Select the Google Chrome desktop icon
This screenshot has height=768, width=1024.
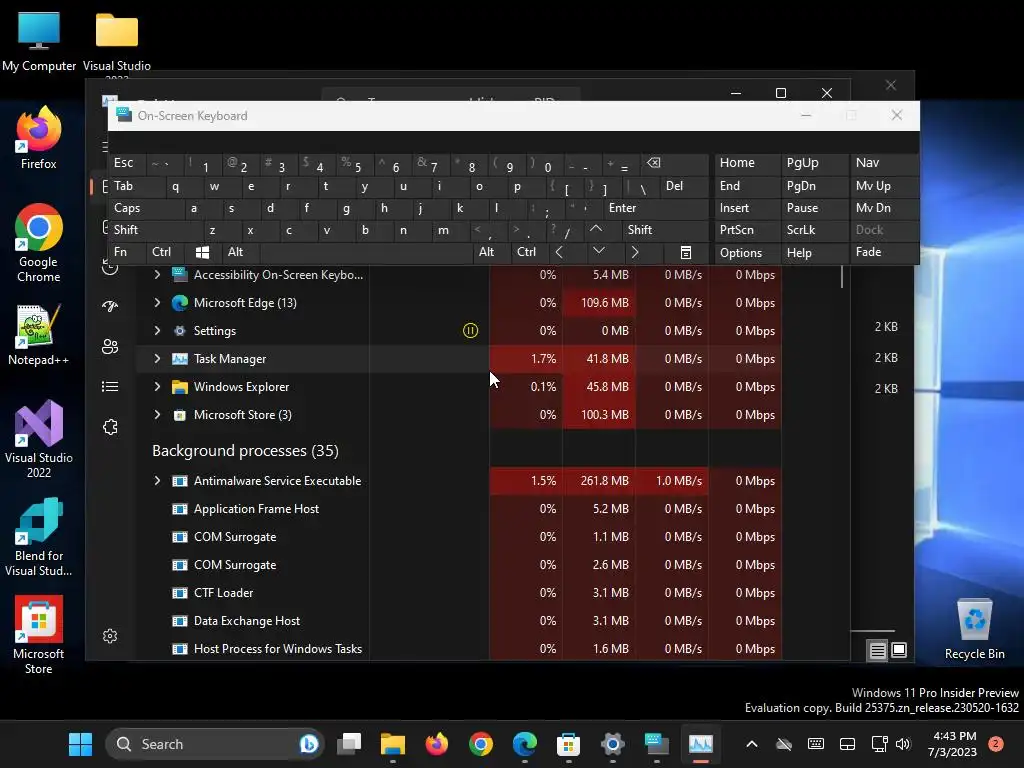(39, 243)
